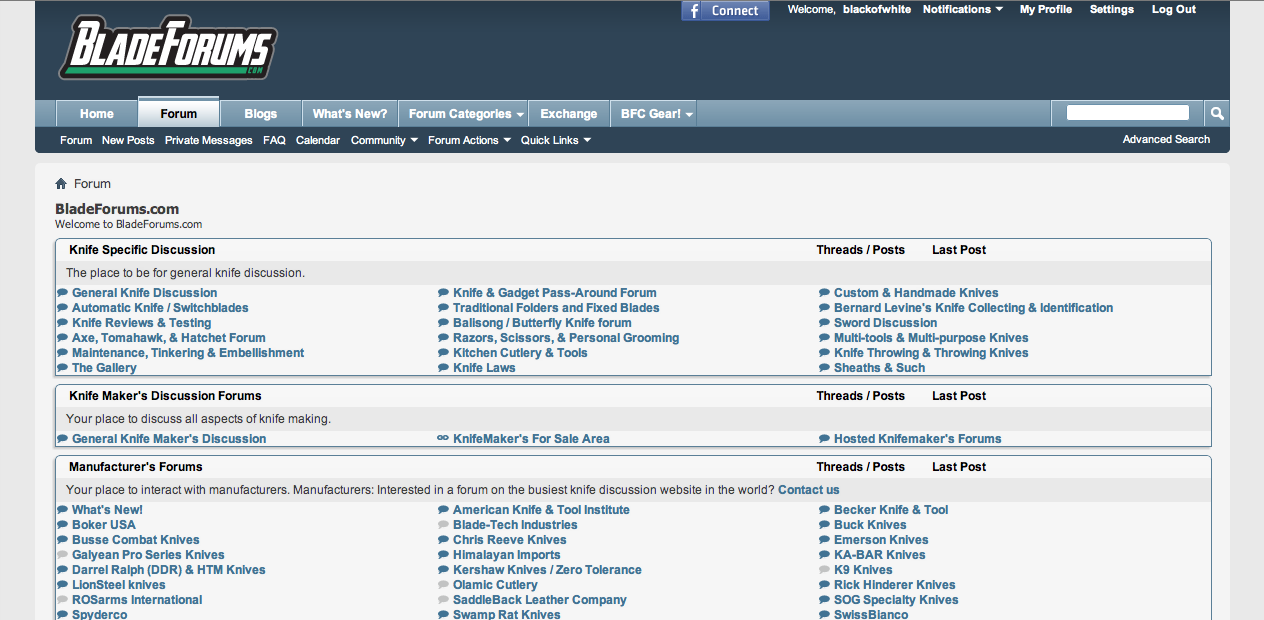Click bubble icon beside Knife Laws
This screenshot has width=1264, height=620.
click(444, 368)
